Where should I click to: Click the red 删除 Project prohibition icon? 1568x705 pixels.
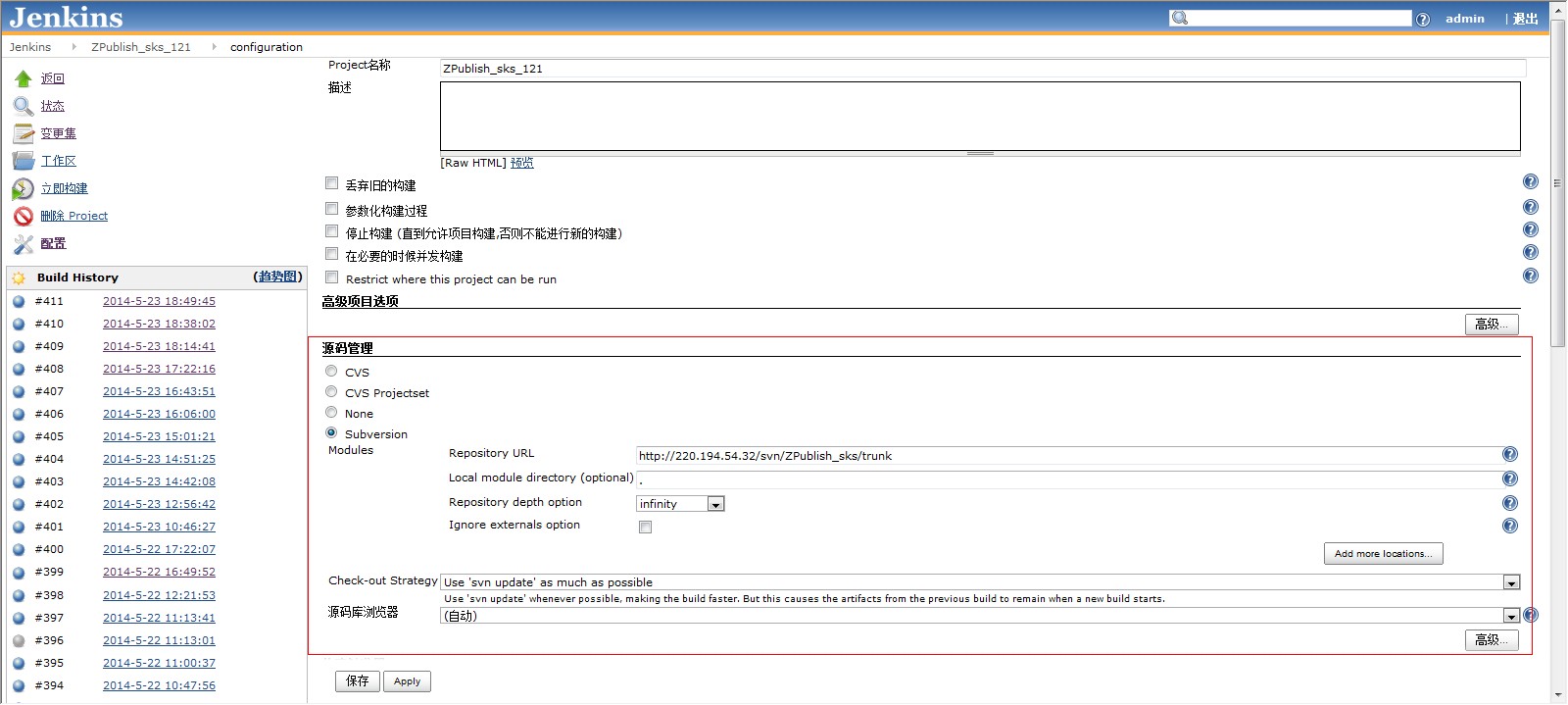click(24, 216)
